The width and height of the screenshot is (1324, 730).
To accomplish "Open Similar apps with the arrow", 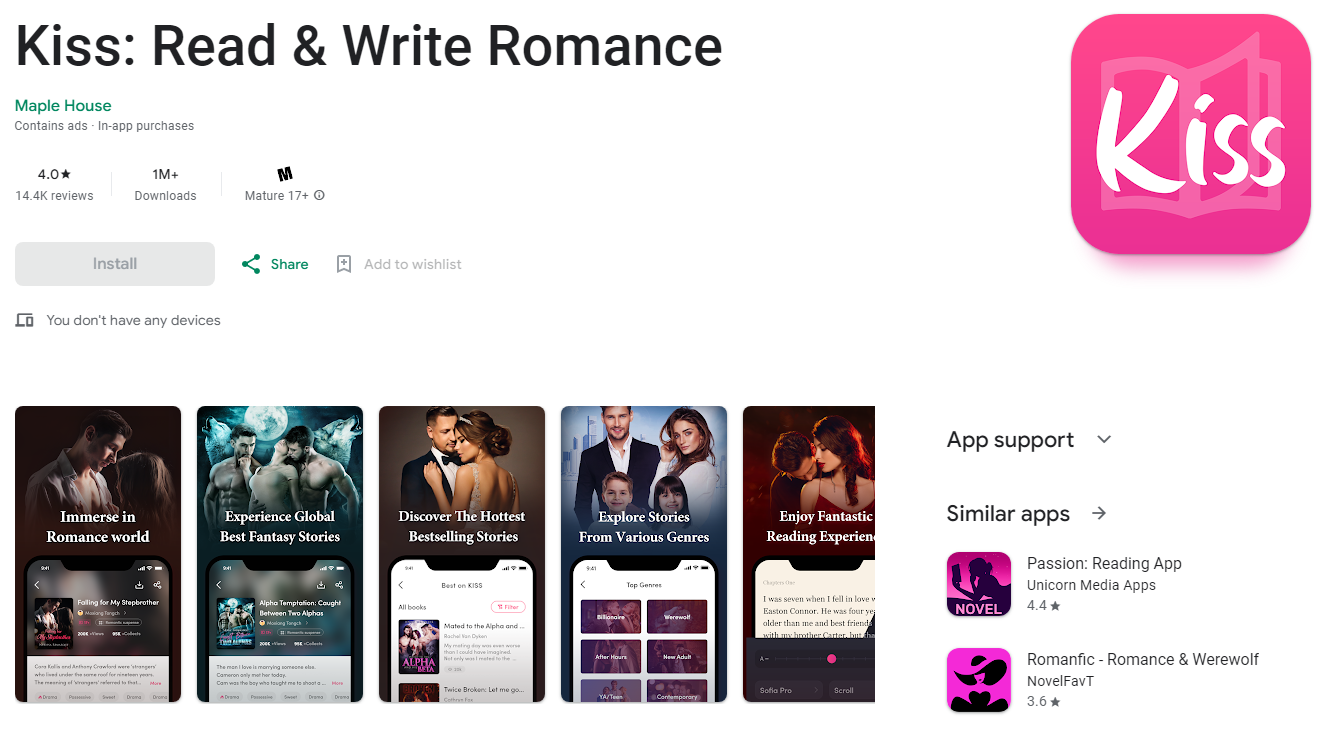I will [1099, 513].
